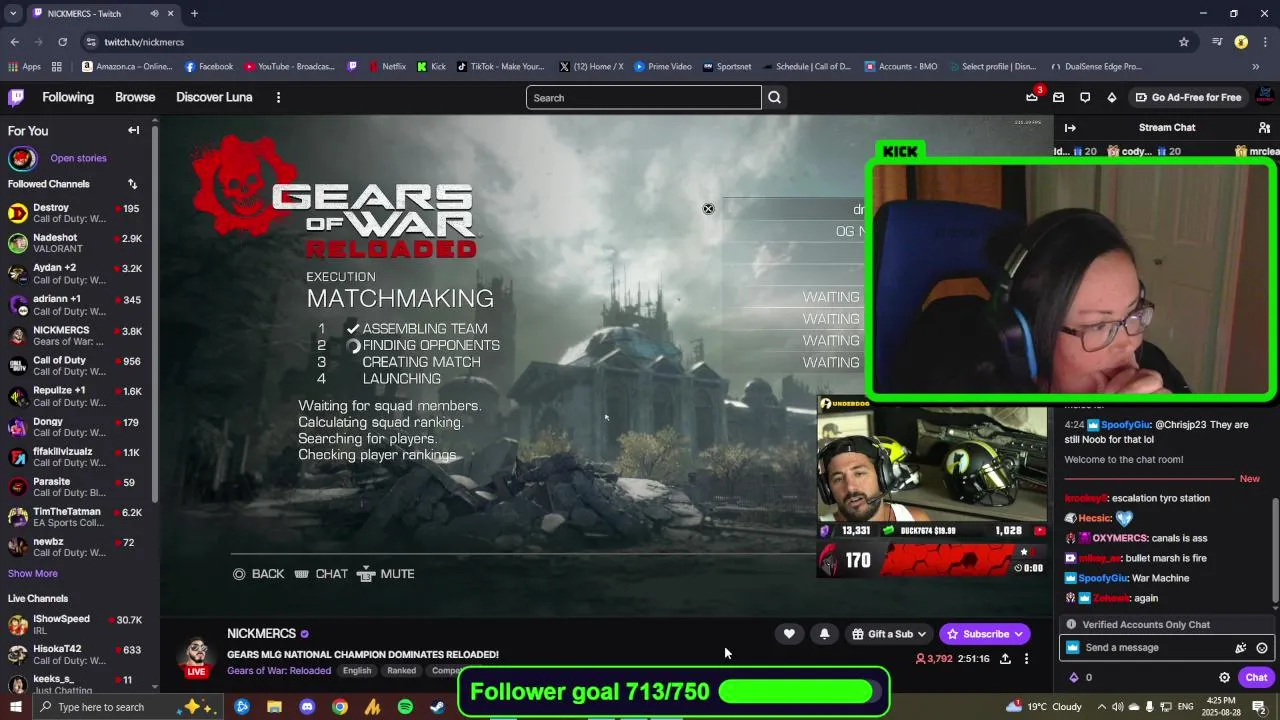The image size is (1280, 720).
Task: Open the Chrome tab search dropdown arrow
Action: (13, 14)
